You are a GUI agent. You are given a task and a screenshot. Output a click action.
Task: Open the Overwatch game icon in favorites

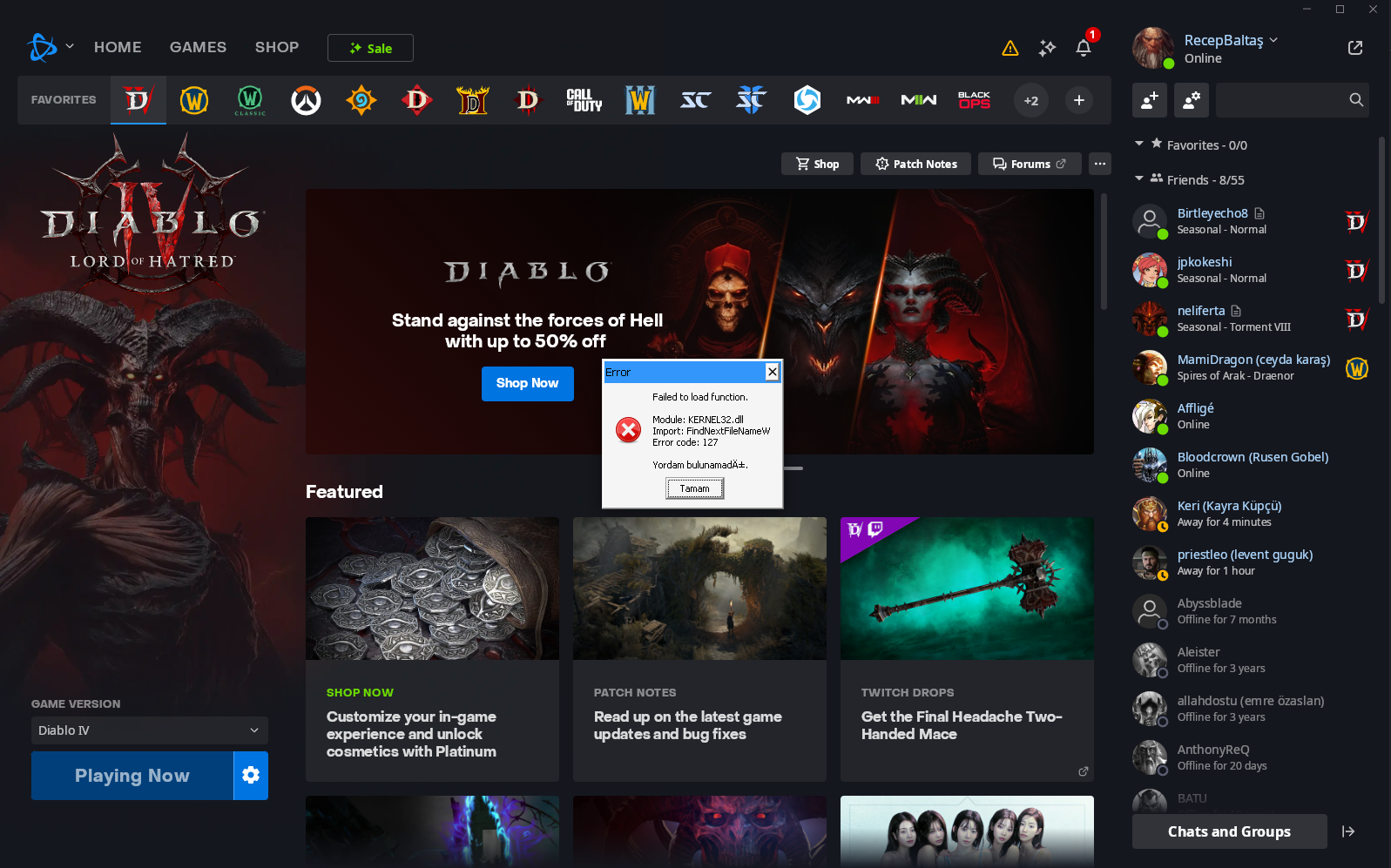click(x=306, y=100)
